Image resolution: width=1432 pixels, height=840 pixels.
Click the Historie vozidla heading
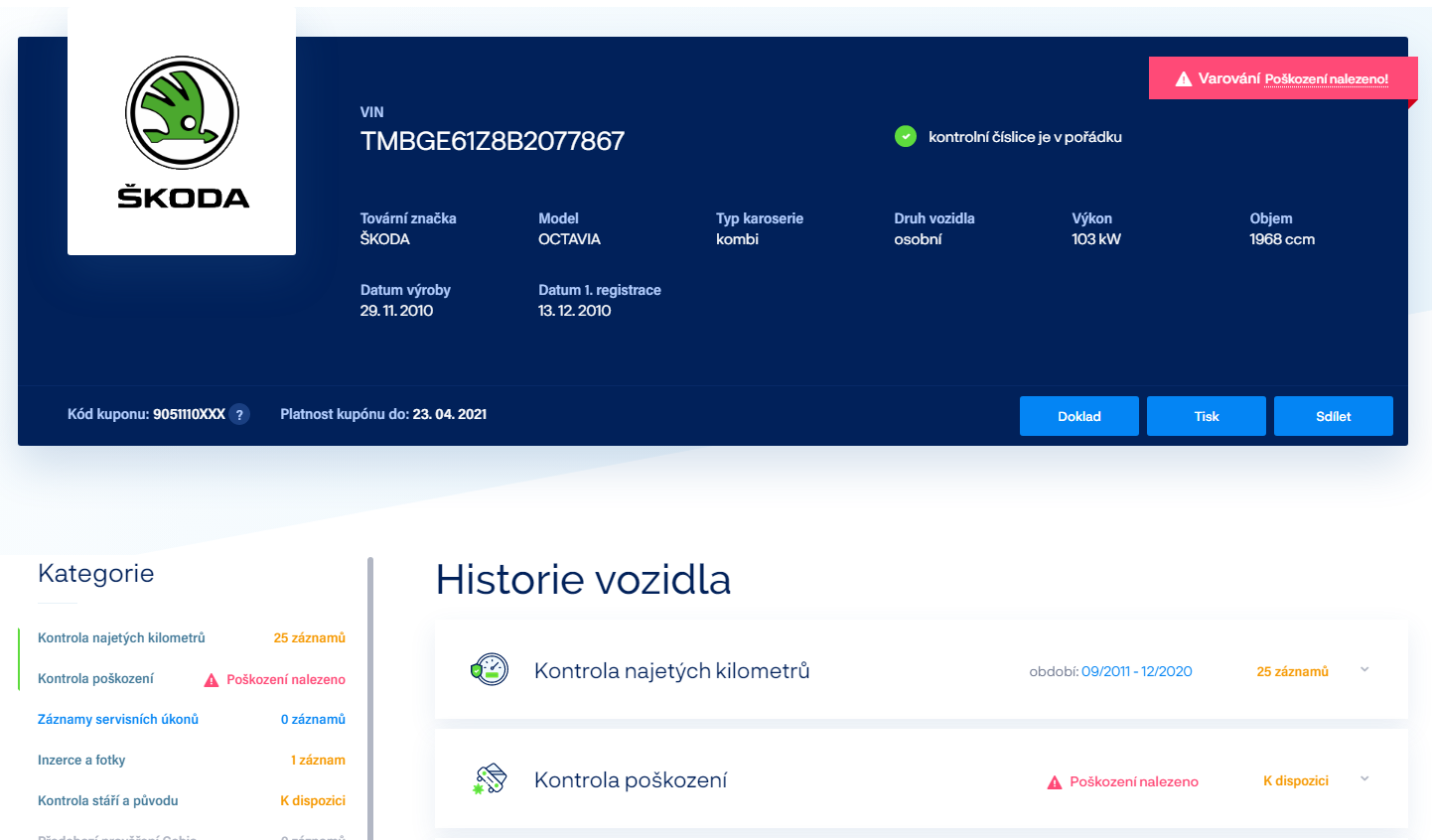583,580
